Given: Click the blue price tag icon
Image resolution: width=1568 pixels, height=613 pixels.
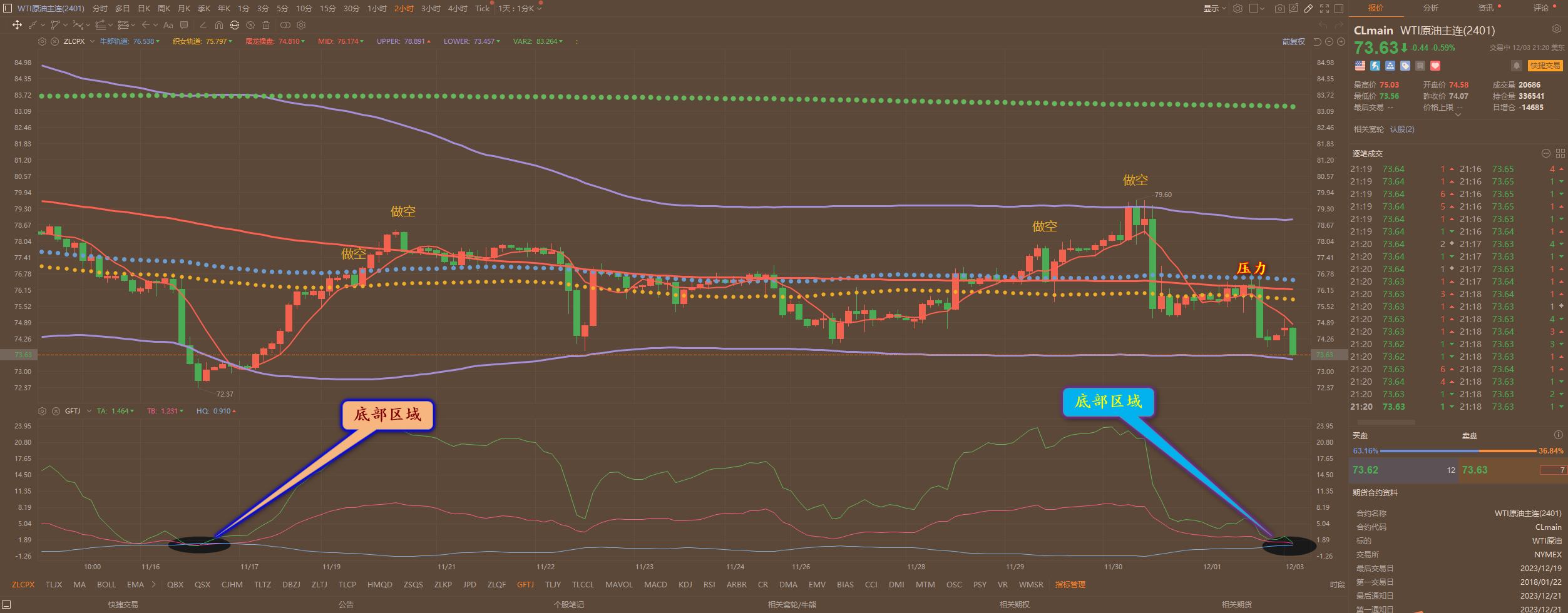Looking at the screenshot, I should (x=1405, y=66).
